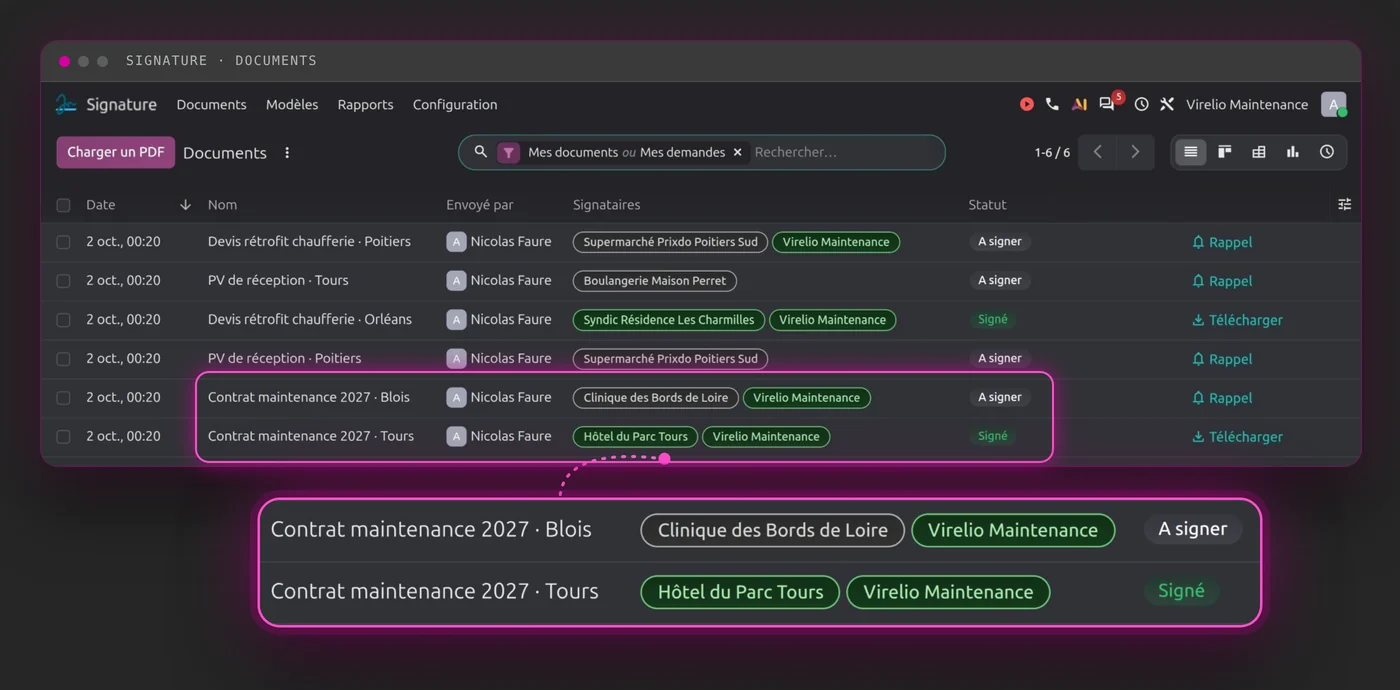Screen dimensions: 1400x690
Task: Click the Date column sort arrow
Action: (185, 205)
